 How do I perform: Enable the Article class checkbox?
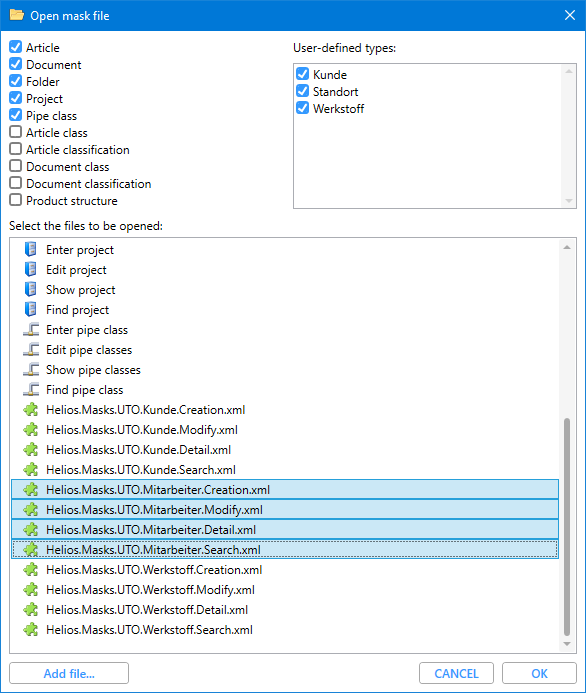coord(15,132)
